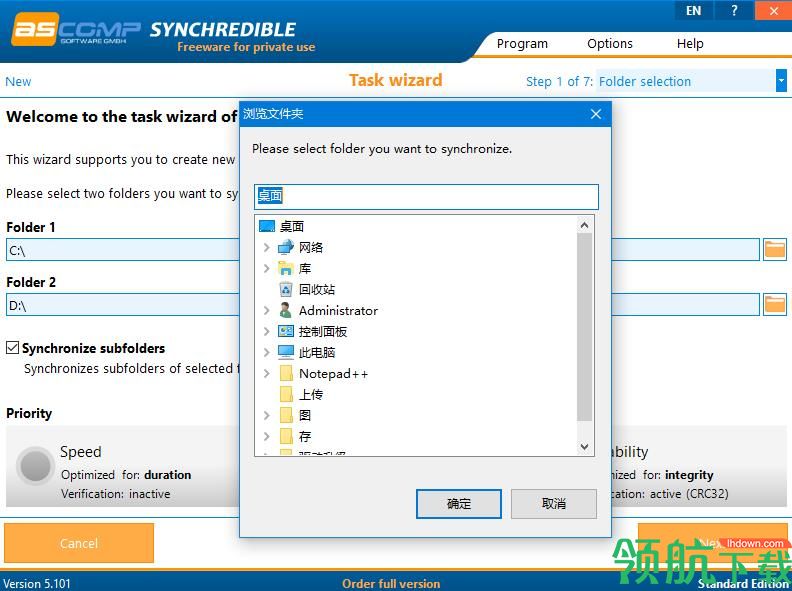The height and width of the screenshot is (591, 792).
Task: Expand the 控制面板 tree node
Action: [x=266, y=331]
